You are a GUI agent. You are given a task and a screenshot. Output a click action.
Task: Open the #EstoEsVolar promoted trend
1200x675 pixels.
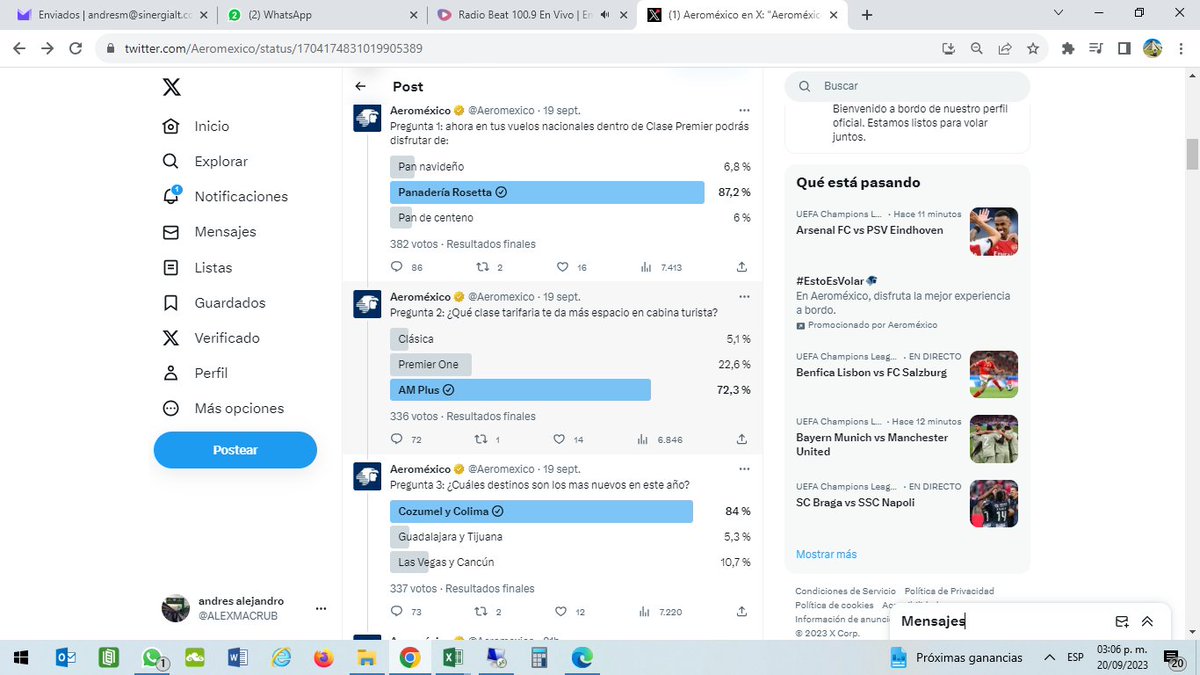pos(907,302)
